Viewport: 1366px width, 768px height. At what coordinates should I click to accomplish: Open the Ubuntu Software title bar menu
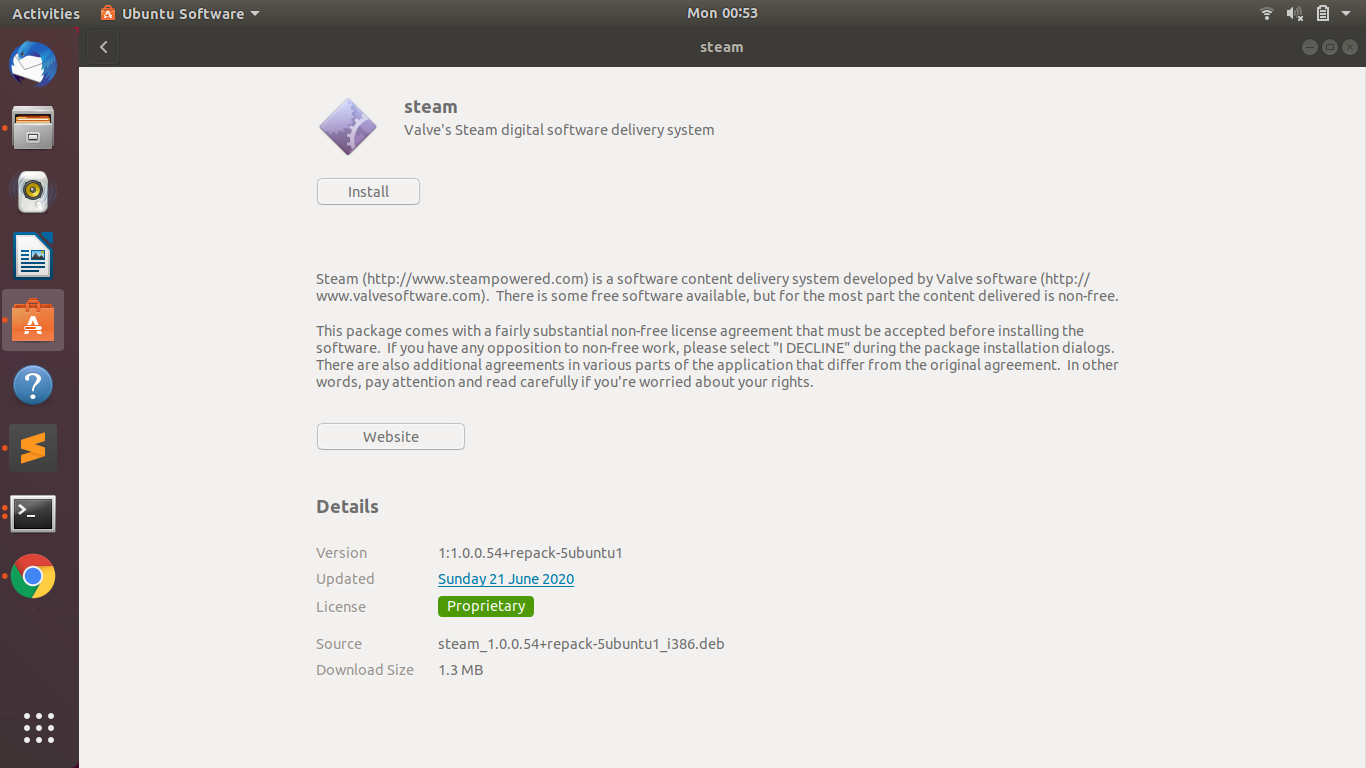[x=180, y=13]
